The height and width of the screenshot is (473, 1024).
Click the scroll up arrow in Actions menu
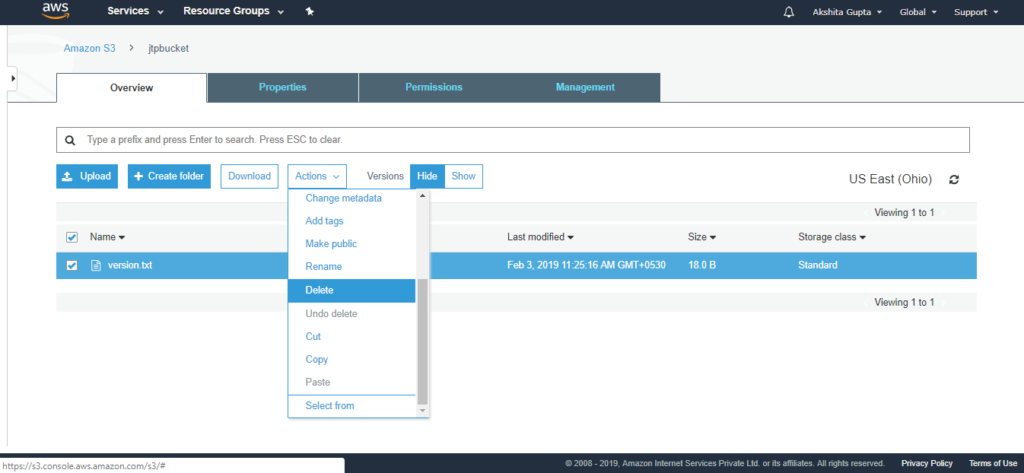coord(422,195)
